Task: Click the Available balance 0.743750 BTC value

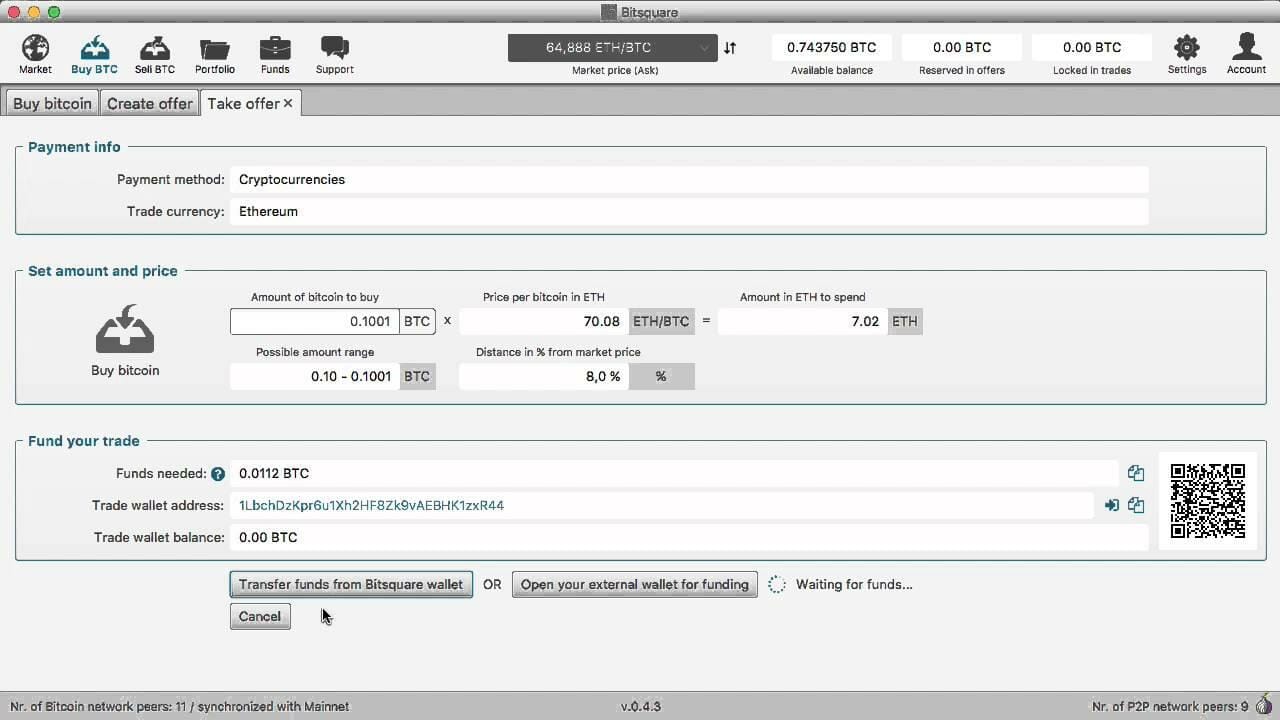Action: (x=832, y=47)
